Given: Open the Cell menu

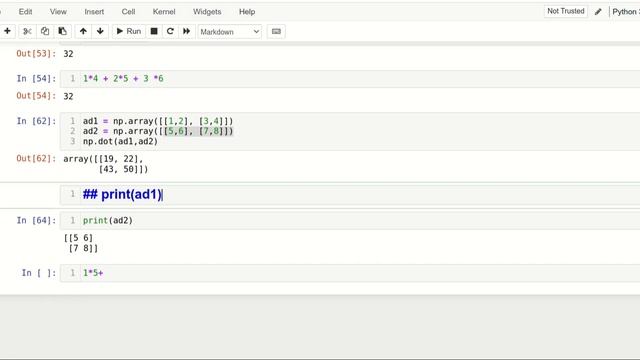Looking at the screenshot, I should 128,12.
